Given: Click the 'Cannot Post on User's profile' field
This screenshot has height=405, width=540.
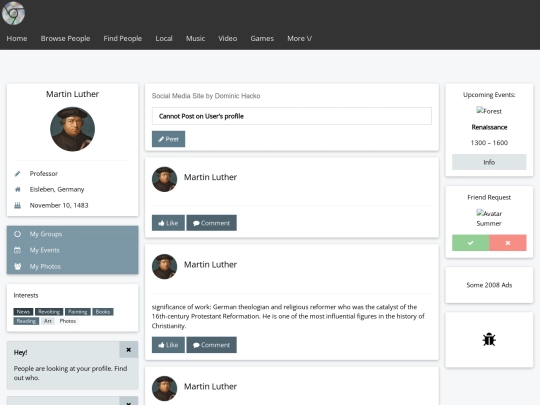Looking at the screenshot, I should (292, 116).
